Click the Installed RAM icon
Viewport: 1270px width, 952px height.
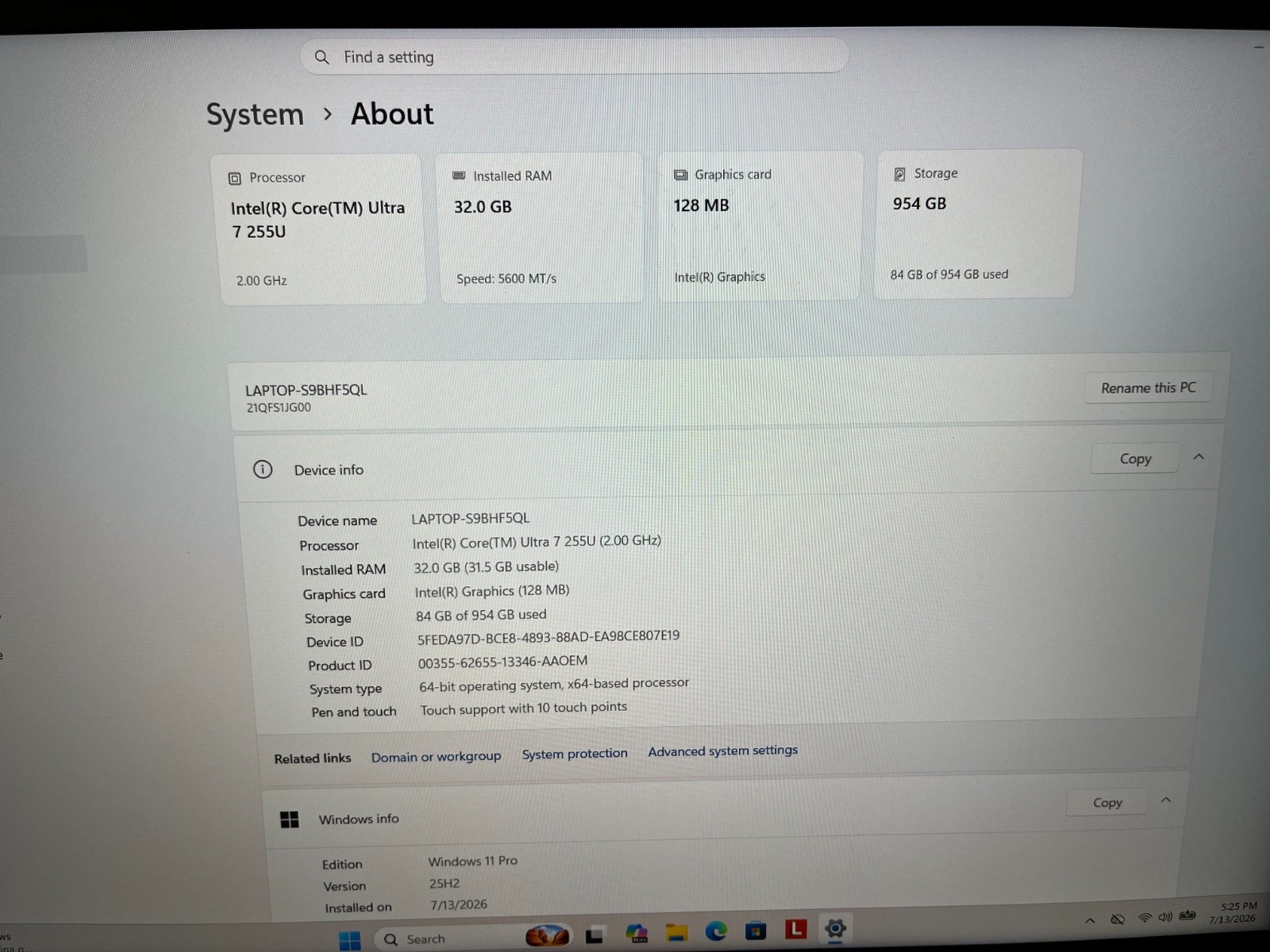[x=459, y=175]
